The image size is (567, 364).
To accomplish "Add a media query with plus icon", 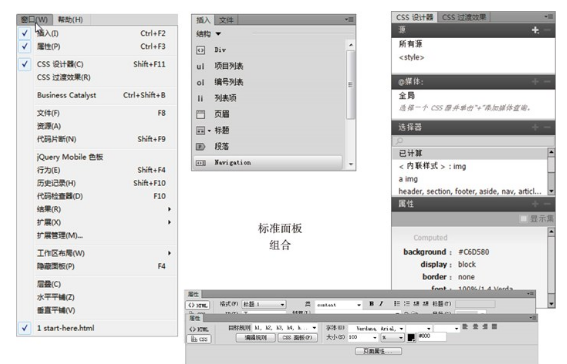I will 535,82.
